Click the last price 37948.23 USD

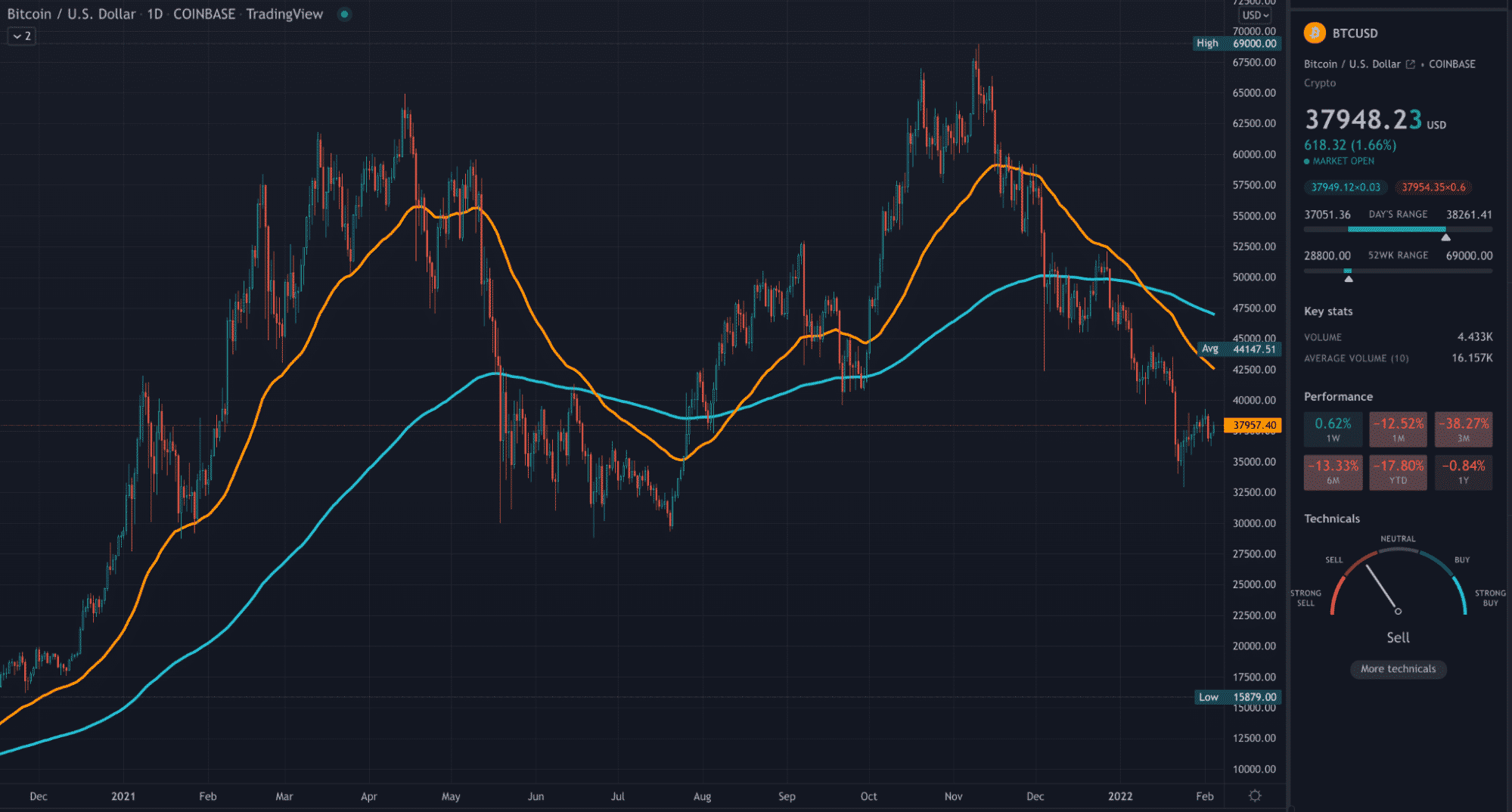coord(1375,119)
